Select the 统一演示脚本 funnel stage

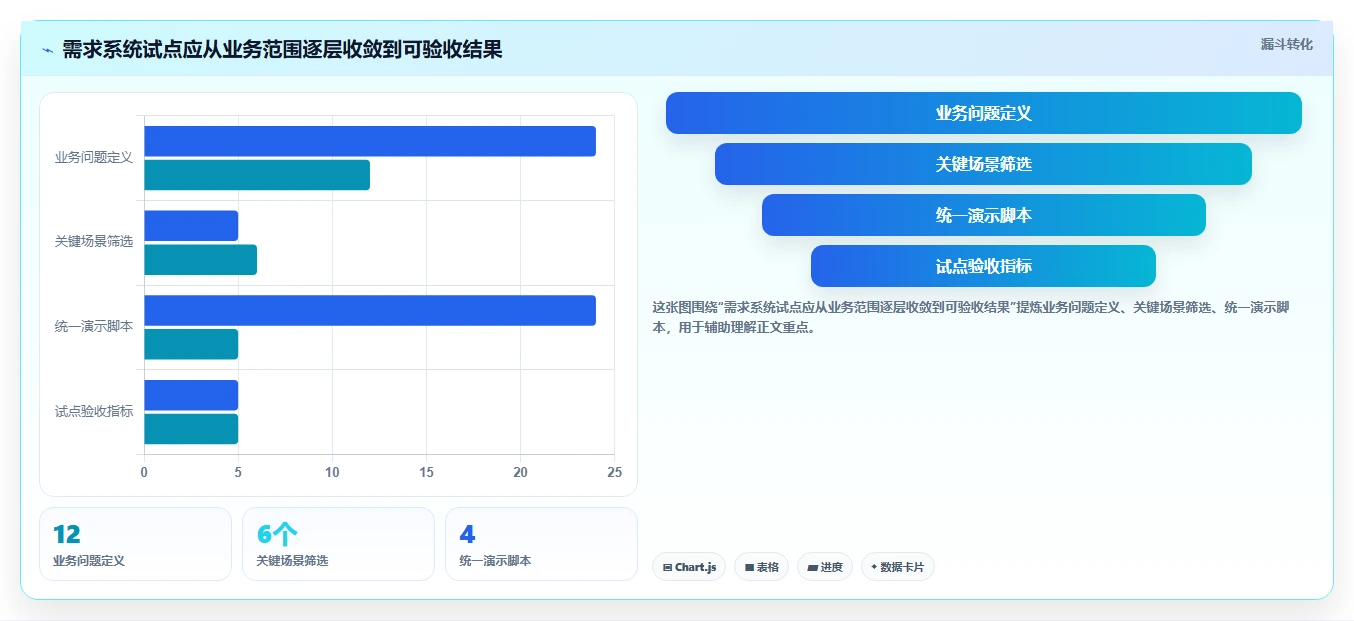pos(984,215)
